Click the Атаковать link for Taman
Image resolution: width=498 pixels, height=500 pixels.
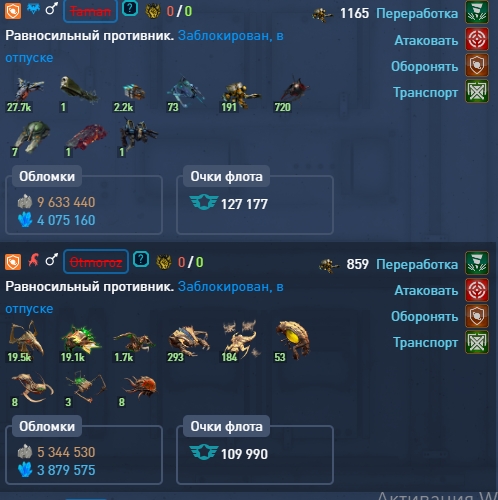tap(426, 40)
